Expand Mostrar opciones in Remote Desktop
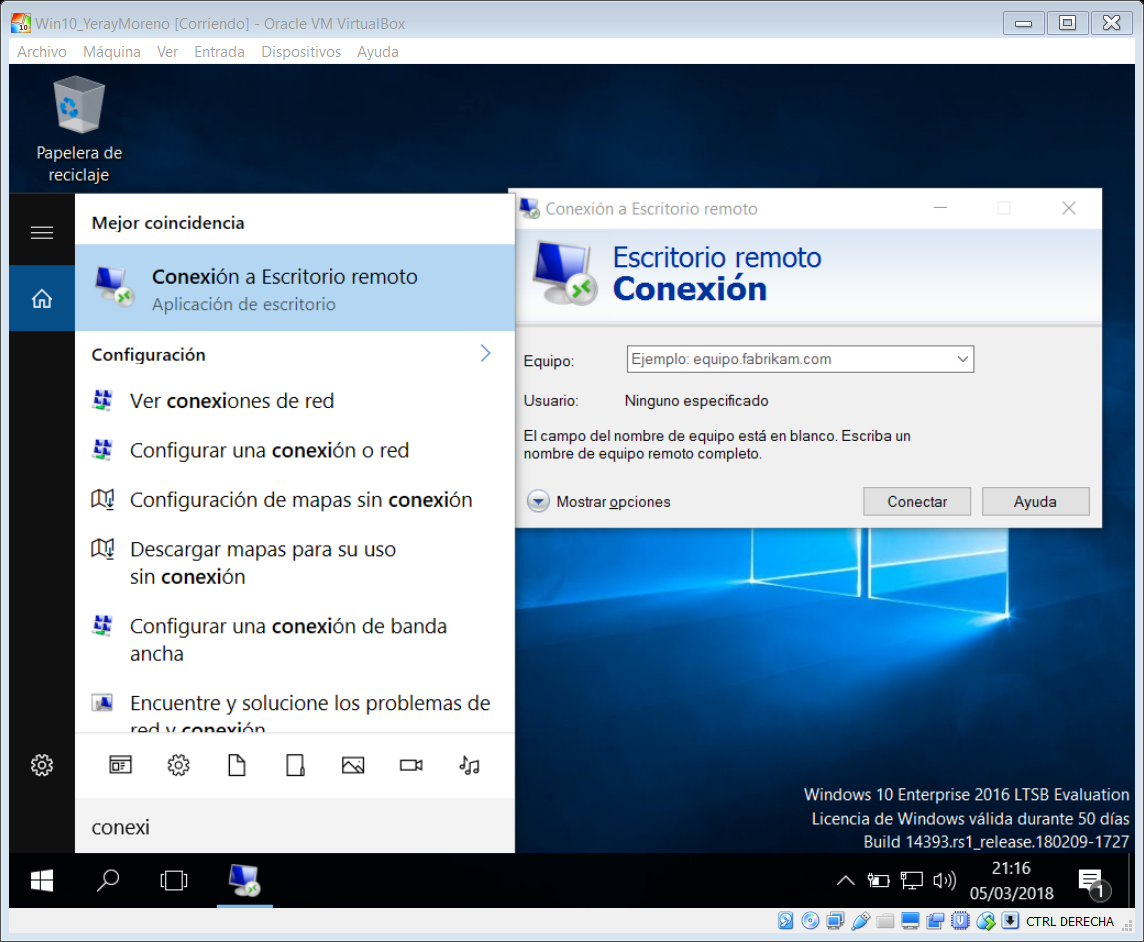1144x942 pixels. [x=598, y=501]
